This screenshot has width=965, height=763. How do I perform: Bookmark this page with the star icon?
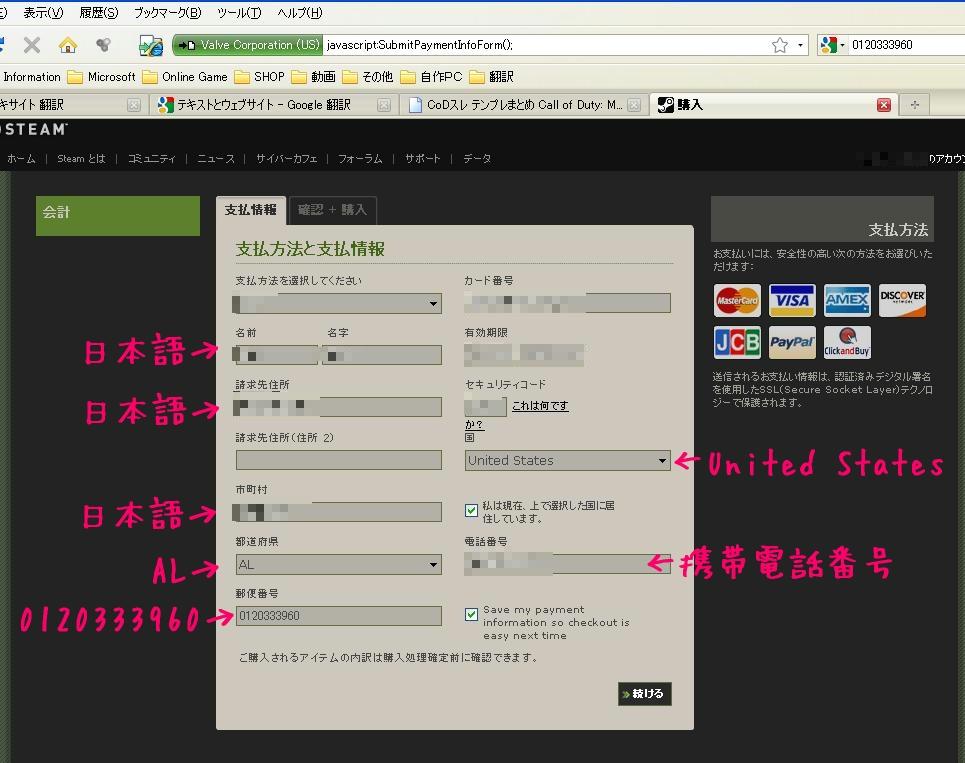click(780, 45)
